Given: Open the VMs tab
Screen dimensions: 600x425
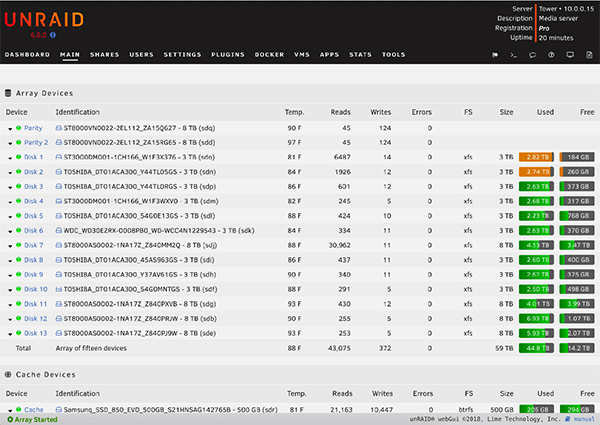Looking at the screenshot, I should [x=302, y=54].
